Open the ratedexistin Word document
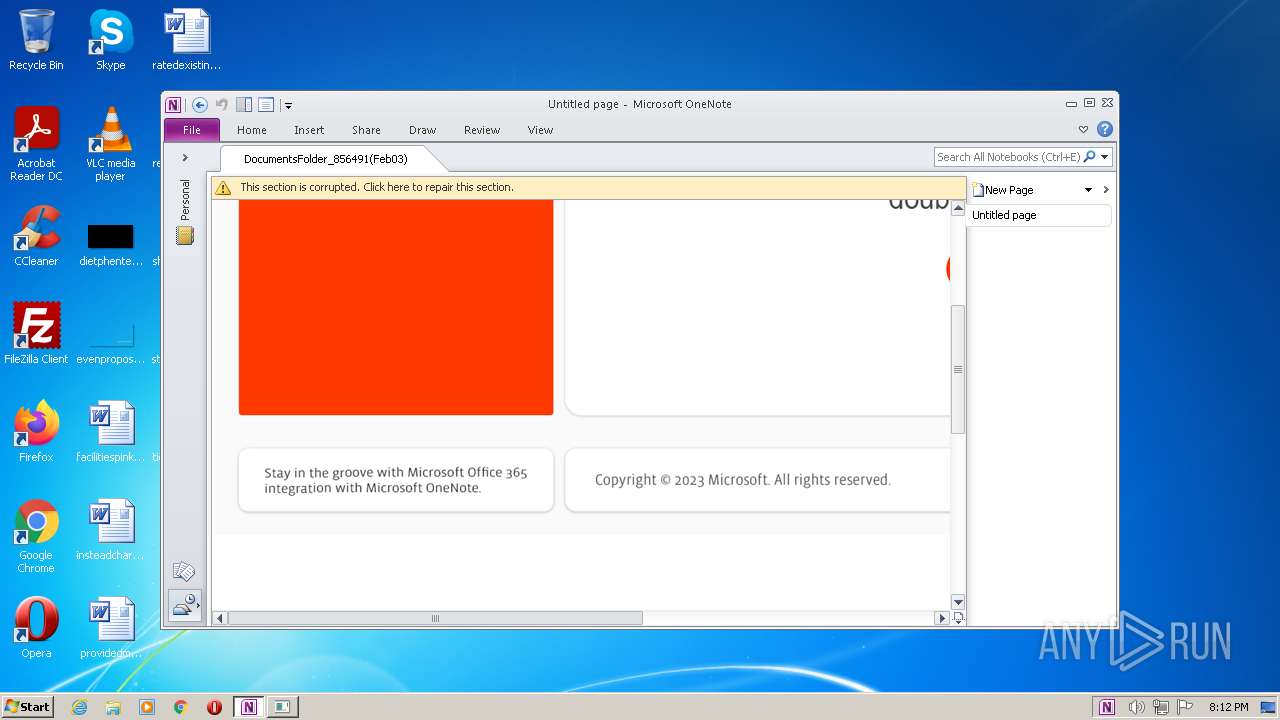 pos(186,40)
